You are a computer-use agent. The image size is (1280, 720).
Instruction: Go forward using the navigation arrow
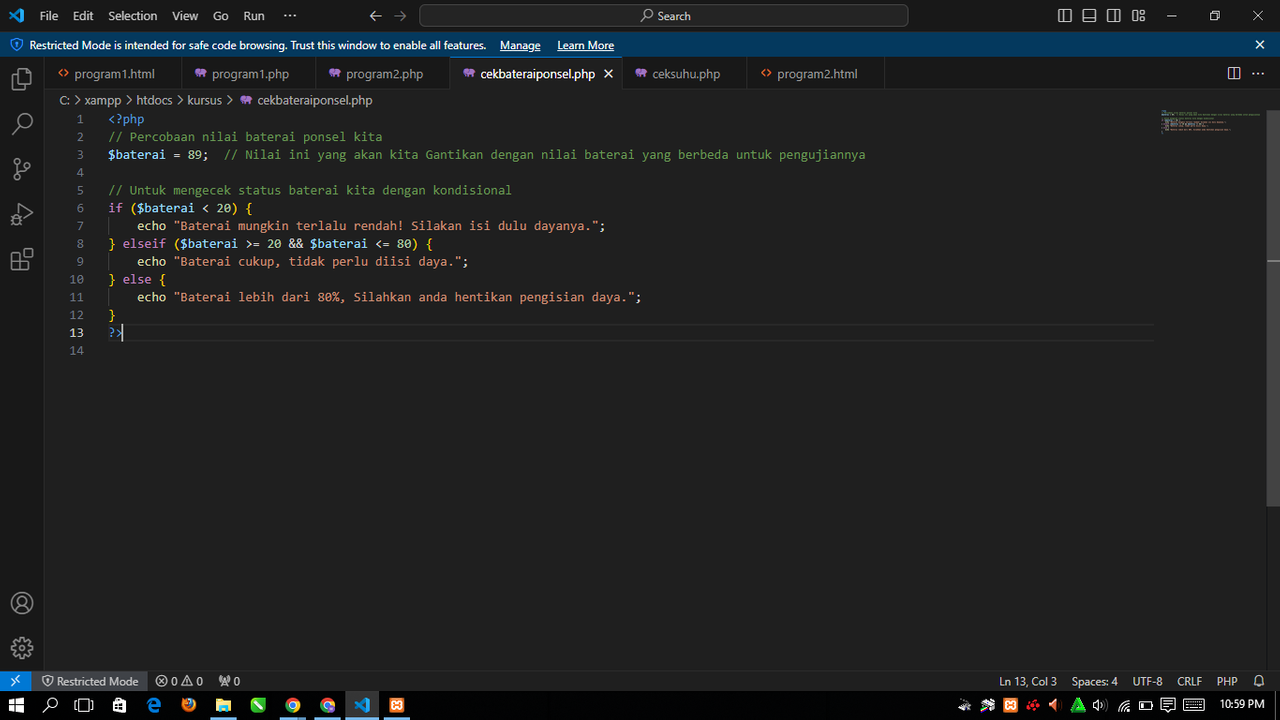[400, 16]
